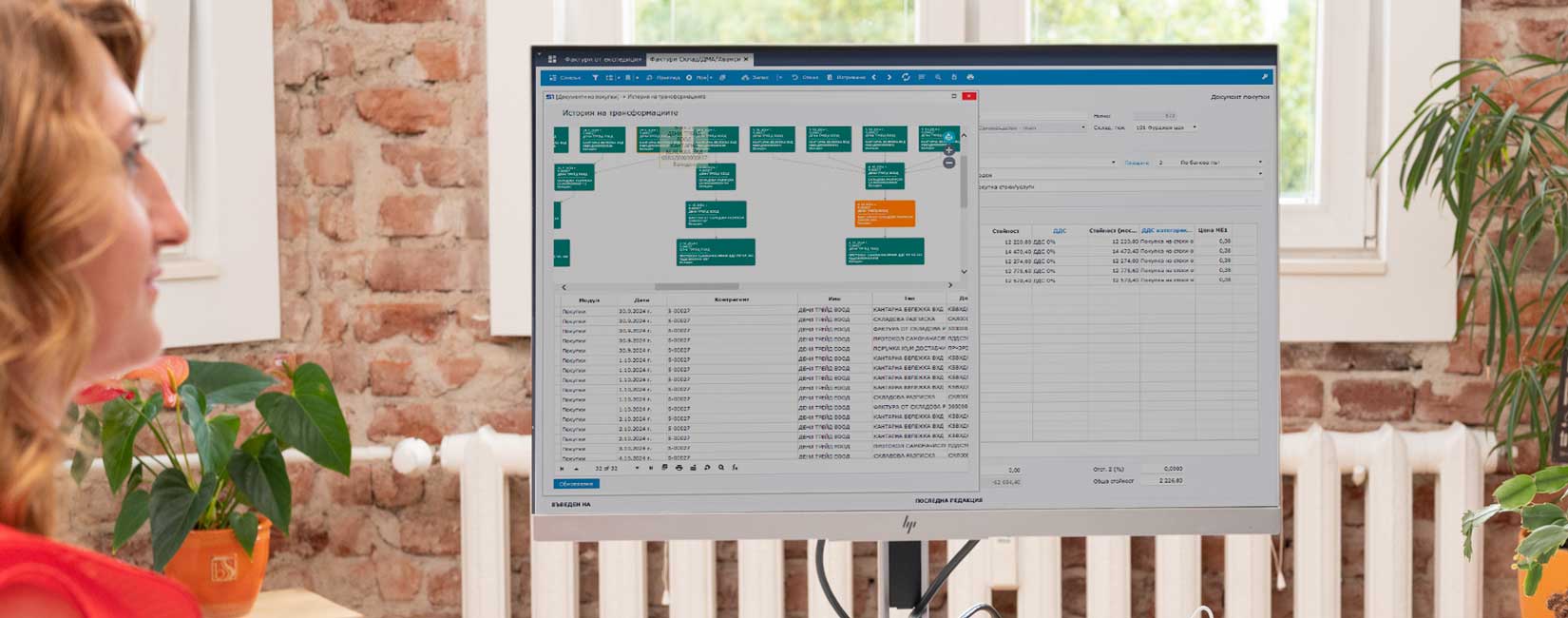Click the Номер input field in background form
This screenshot has width=1568, height=618.
[1157, 116]
